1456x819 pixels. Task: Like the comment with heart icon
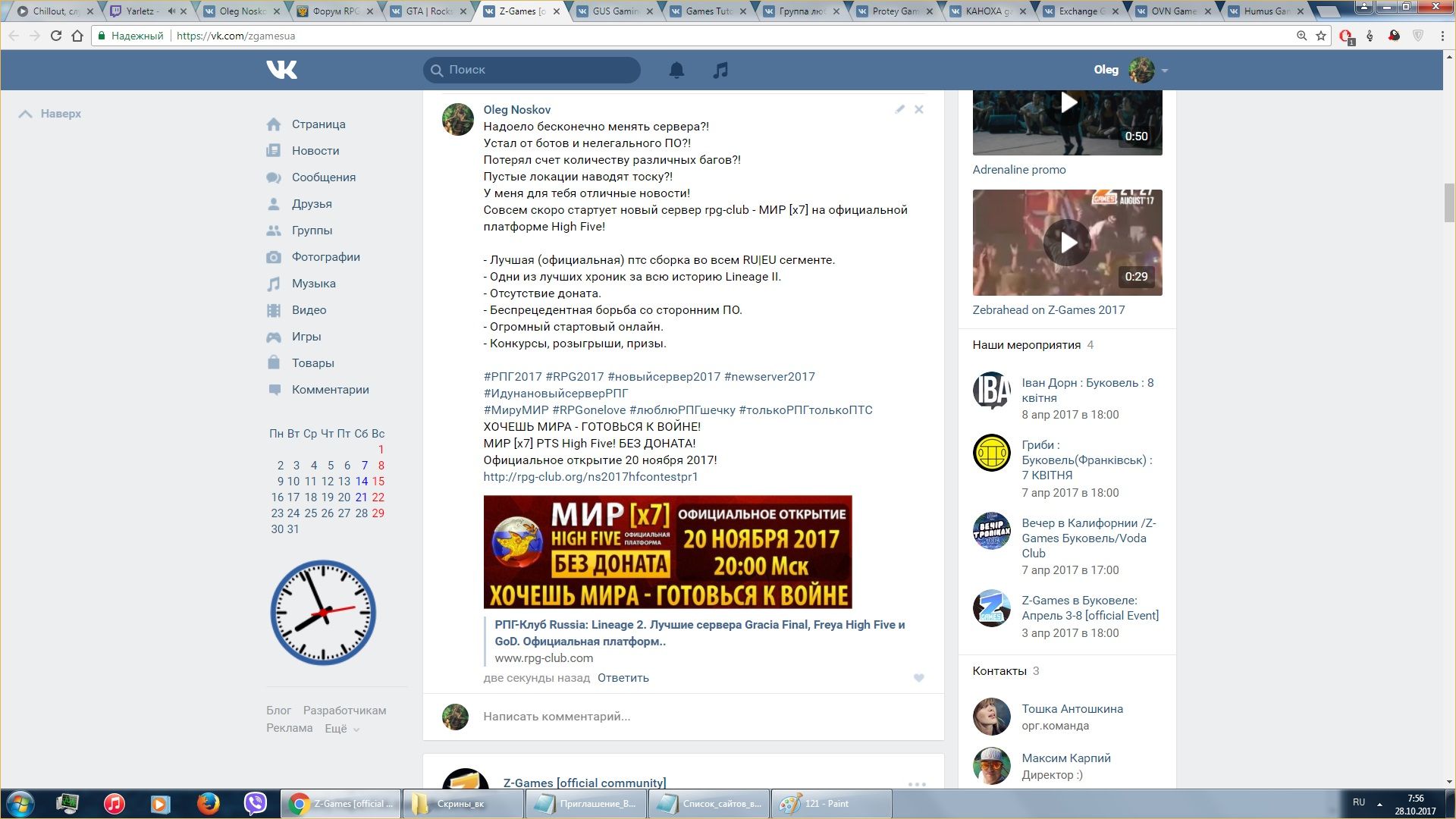pos(918,678)
